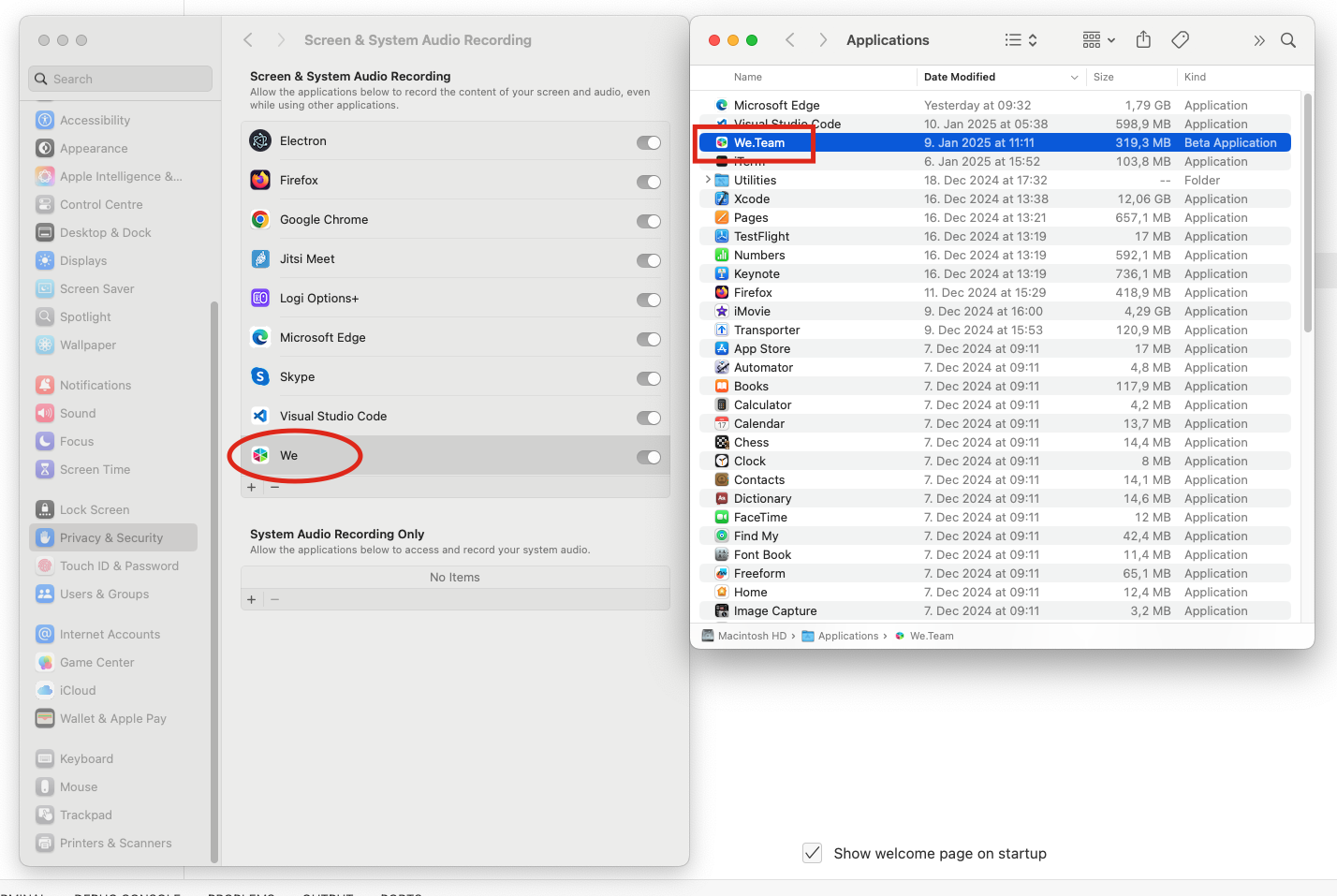Change Finder view mode via list selector
The height and width of the screenshot is (896, 1337).
coord(1021,40)
